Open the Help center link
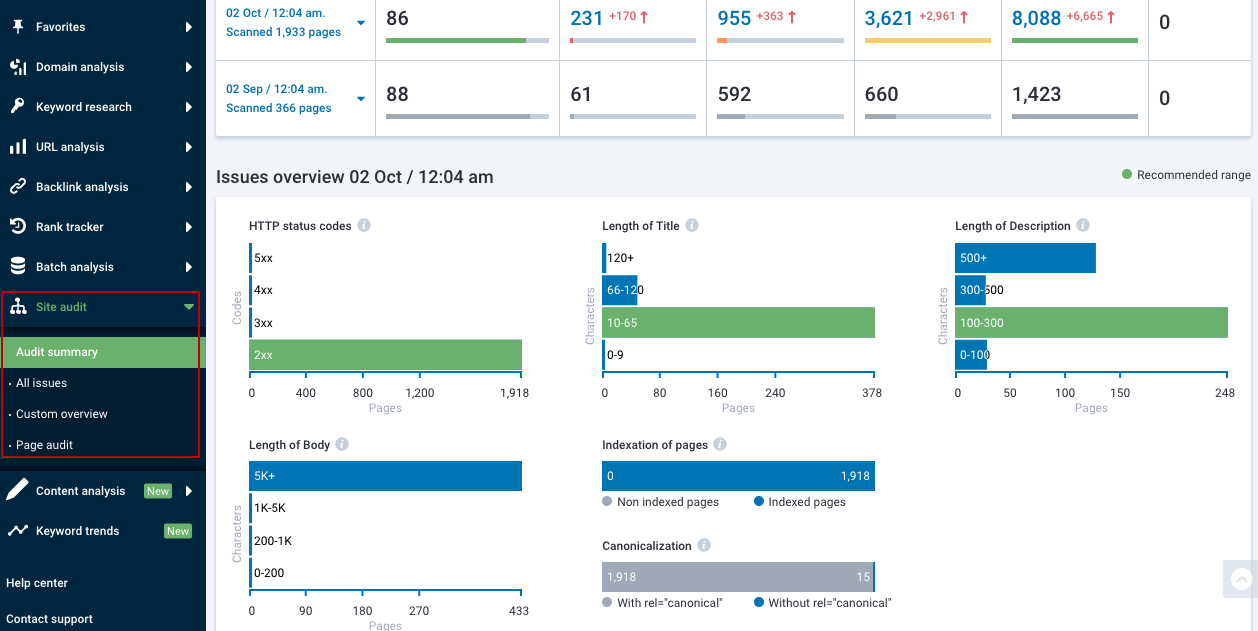The height and width of the screenshot is (631, 1258). tap(37, 583)
